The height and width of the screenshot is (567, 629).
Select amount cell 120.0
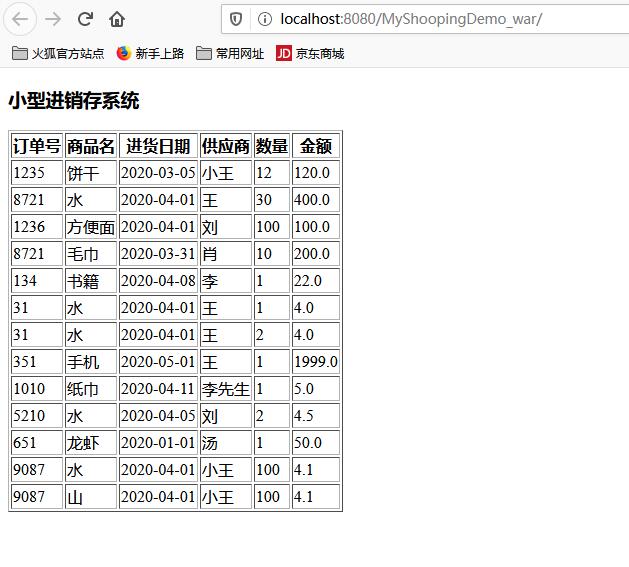[x=316, y=173]
